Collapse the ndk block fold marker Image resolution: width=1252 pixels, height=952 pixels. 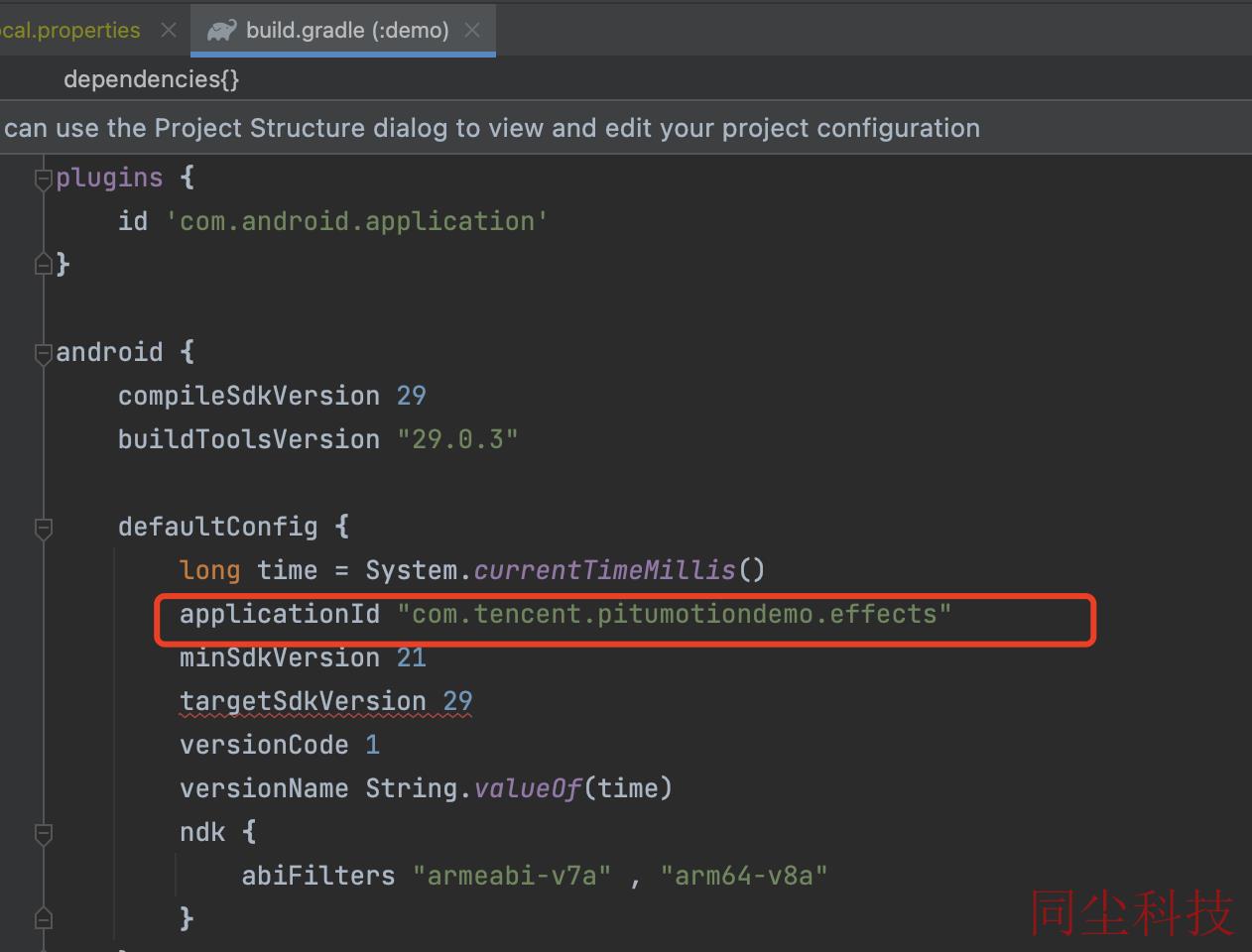(x=43, y=833)
